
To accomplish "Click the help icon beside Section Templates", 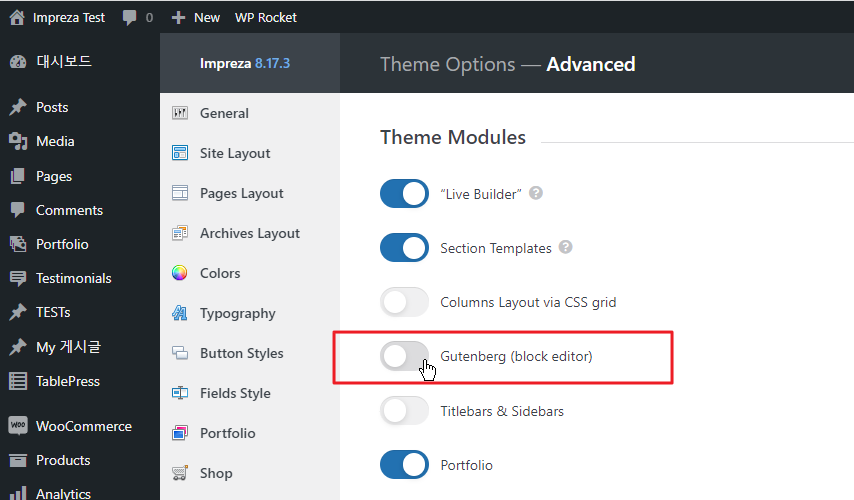I will coord(566,247).
